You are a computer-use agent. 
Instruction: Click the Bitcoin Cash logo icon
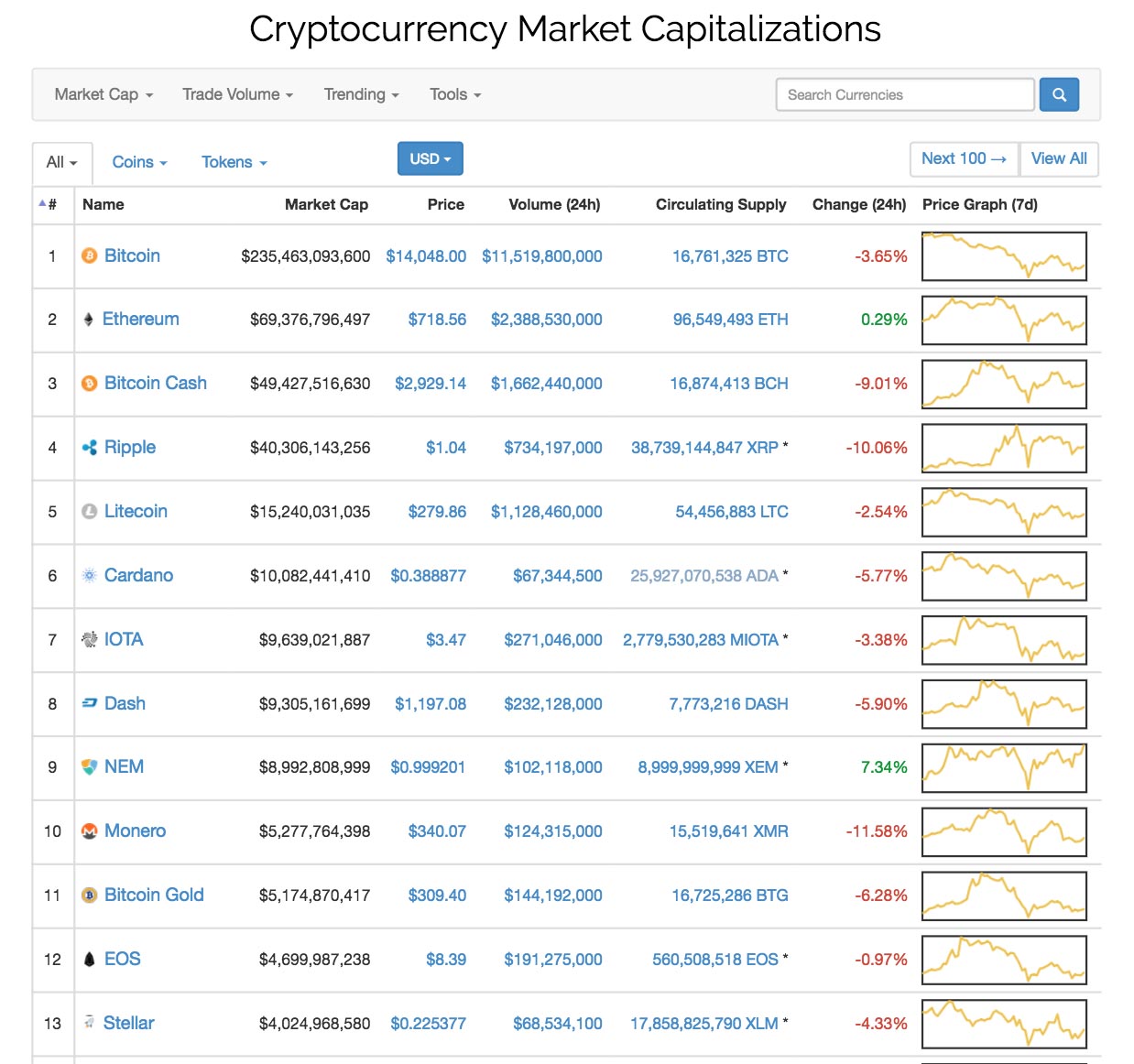click(90, 384)
